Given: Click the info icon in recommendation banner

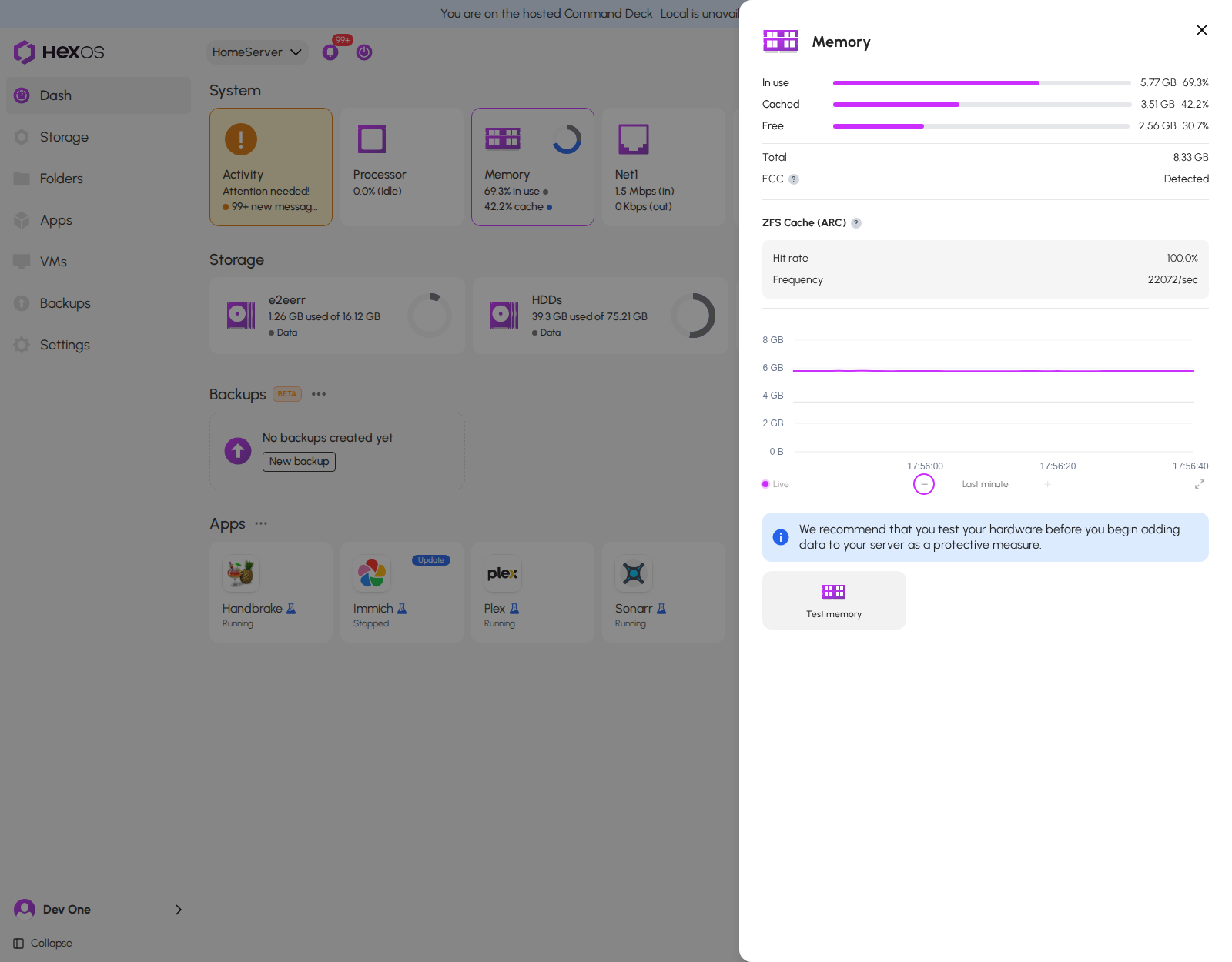Looking at the screenshot, I should [781, 537].
